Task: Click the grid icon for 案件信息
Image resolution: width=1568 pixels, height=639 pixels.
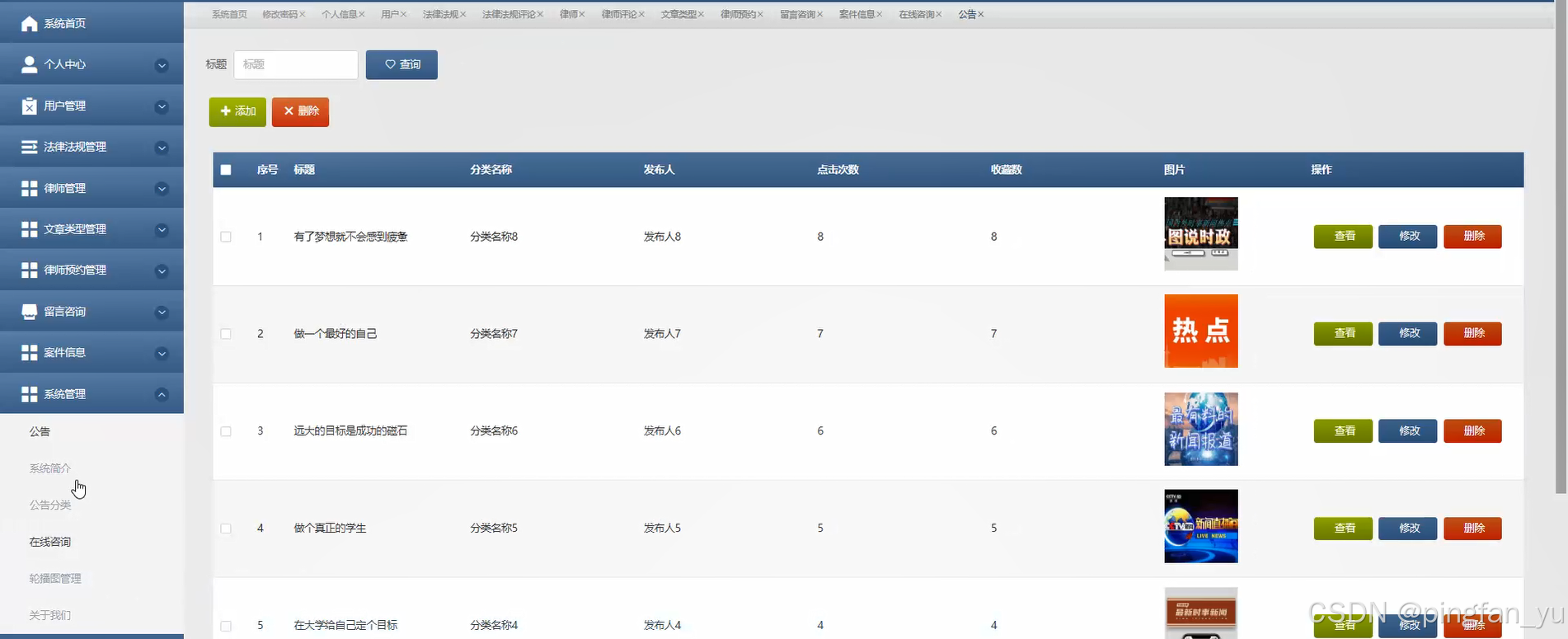Action: coord(29,353)
